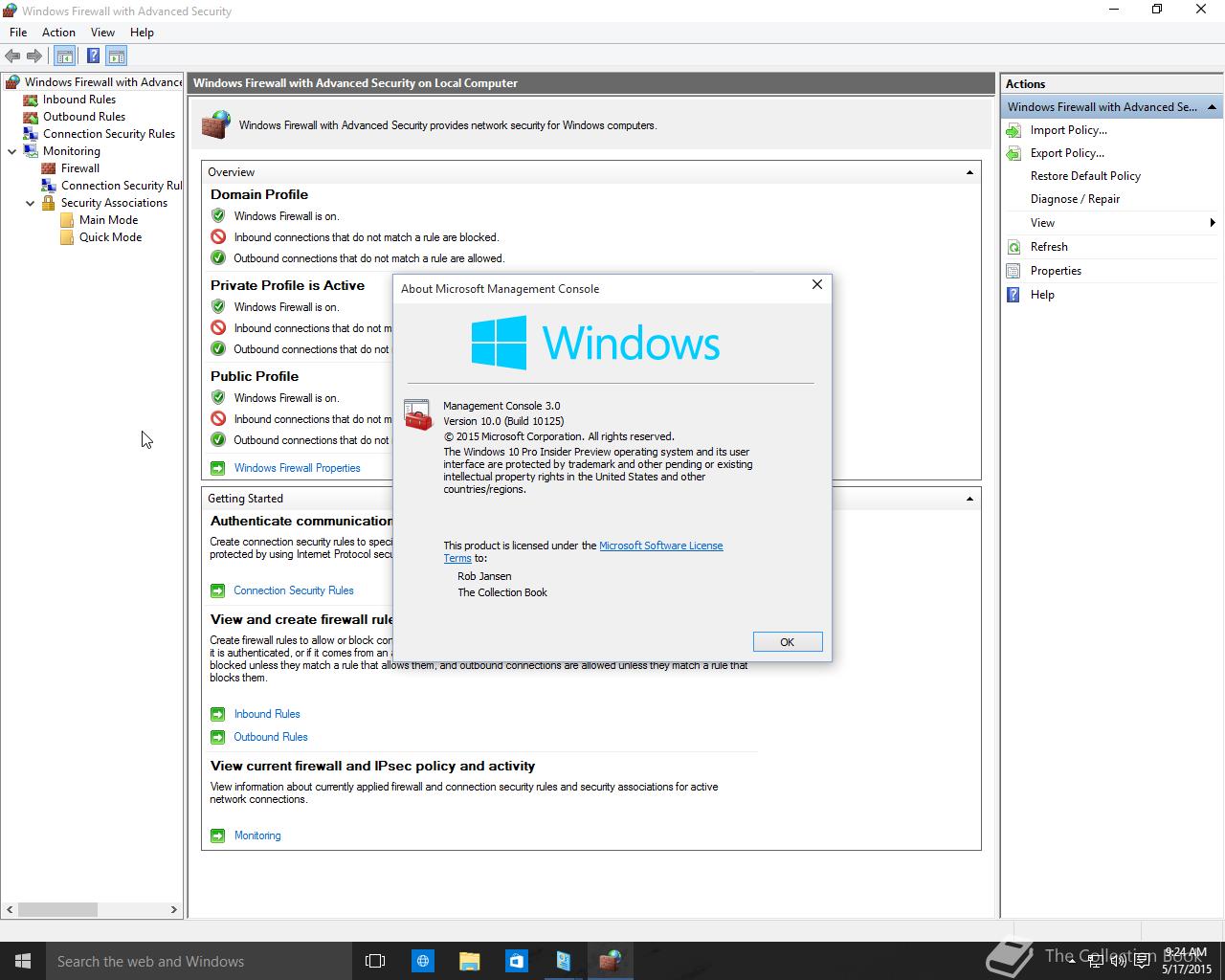
Task: Collapse the Getting Started section
Action: [969, 499]
